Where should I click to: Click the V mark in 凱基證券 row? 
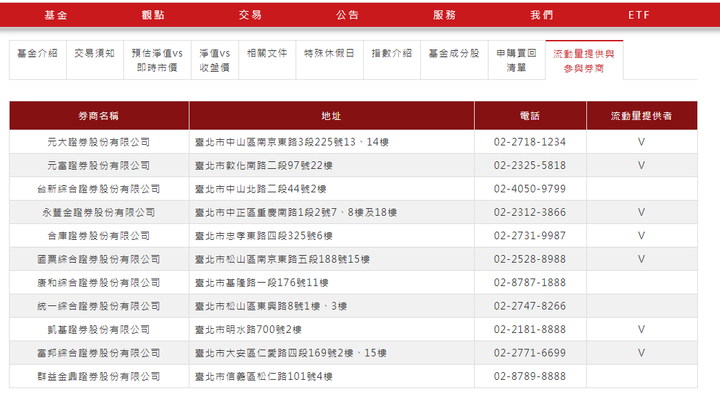pos(641,330)
